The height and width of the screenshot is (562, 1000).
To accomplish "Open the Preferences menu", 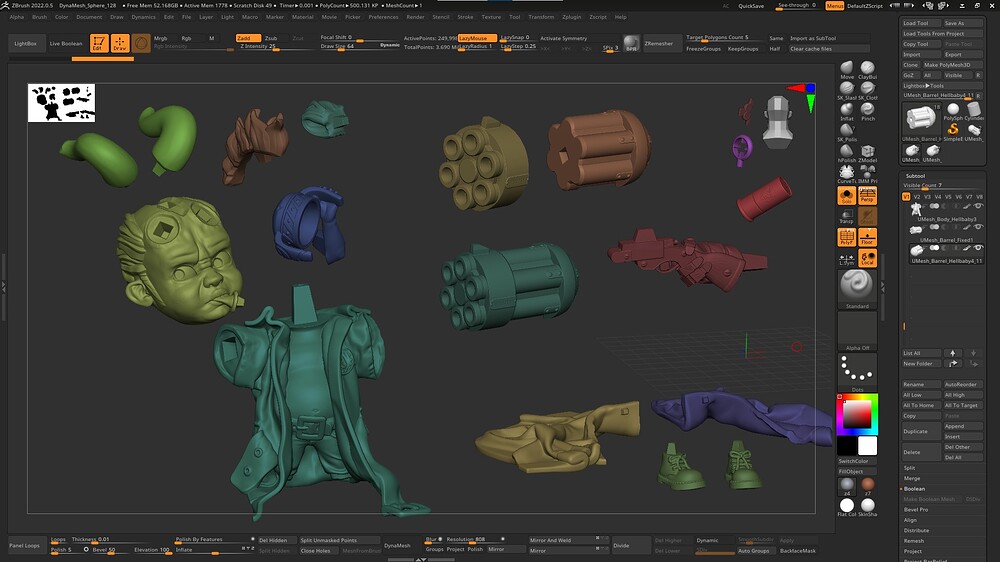I will pyautogui.click(x=383, y=17).
